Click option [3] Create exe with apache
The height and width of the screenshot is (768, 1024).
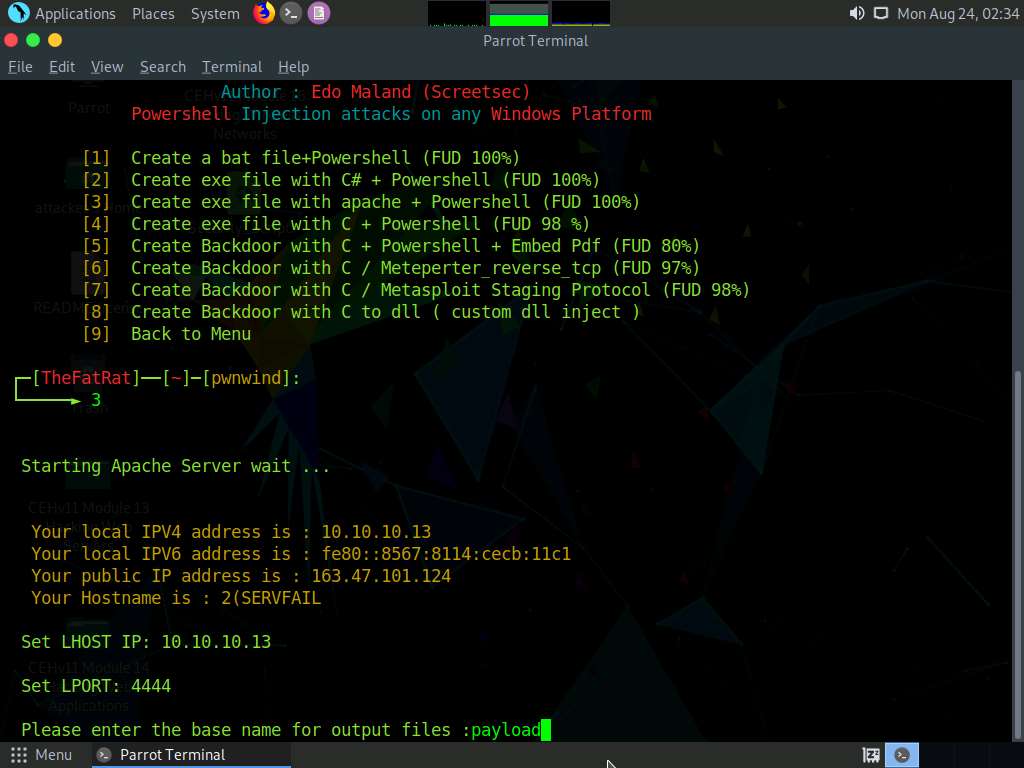(361, 202)
